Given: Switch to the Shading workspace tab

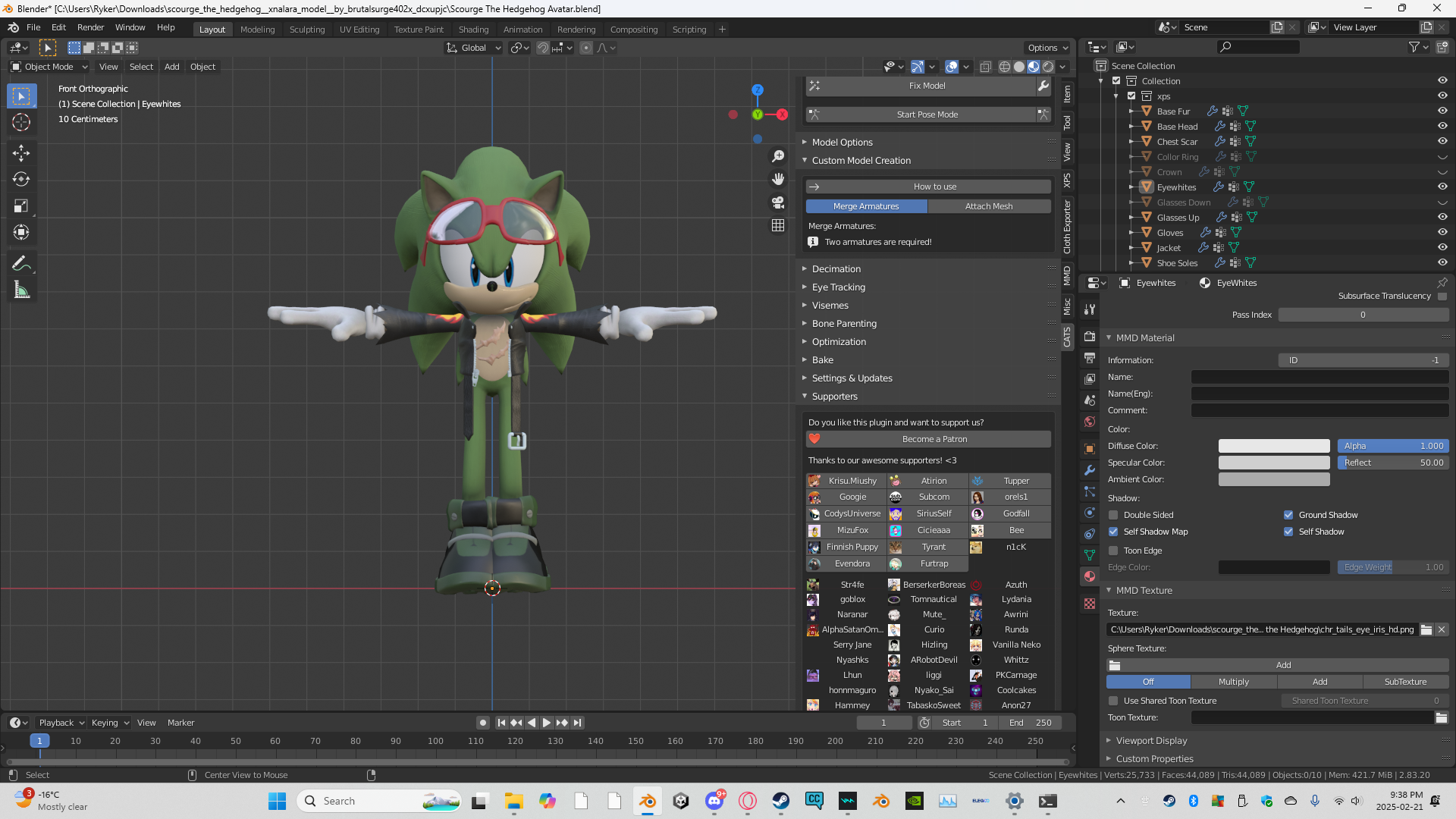Looking at the screenshot, I should [x=474, y=29].
